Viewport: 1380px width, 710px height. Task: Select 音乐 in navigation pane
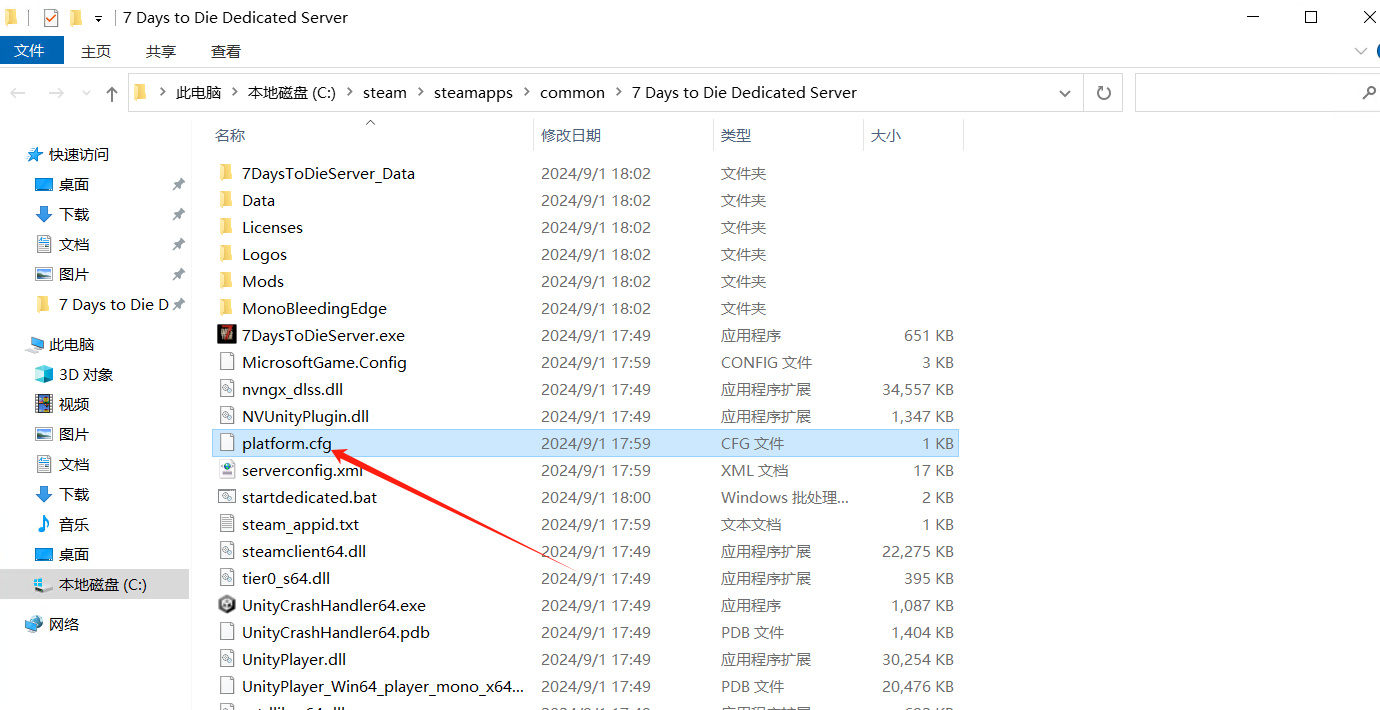coord(74,525)
